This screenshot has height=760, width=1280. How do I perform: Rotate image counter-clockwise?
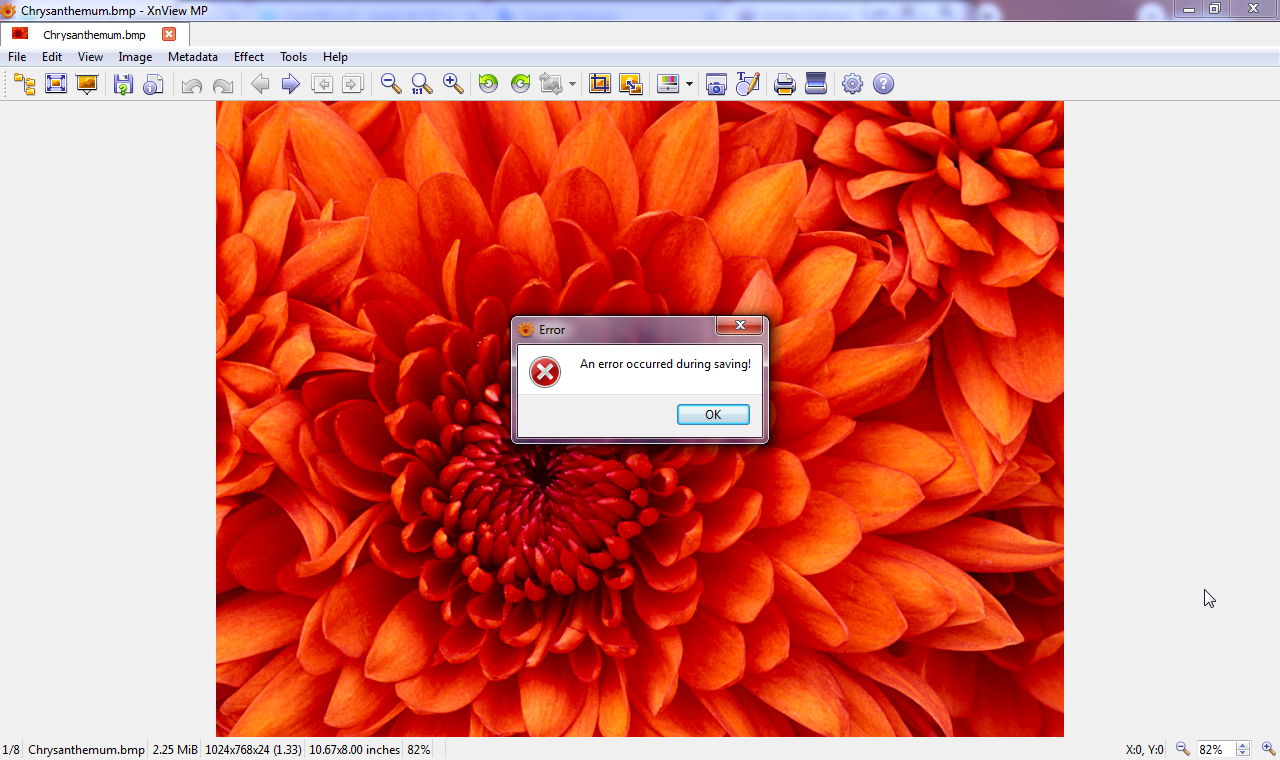click(x=488, y=84)
